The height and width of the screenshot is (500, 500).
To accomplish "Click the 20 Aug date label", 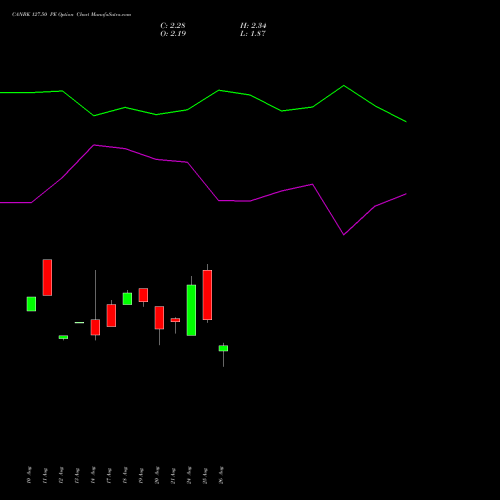I will (157, 475).
